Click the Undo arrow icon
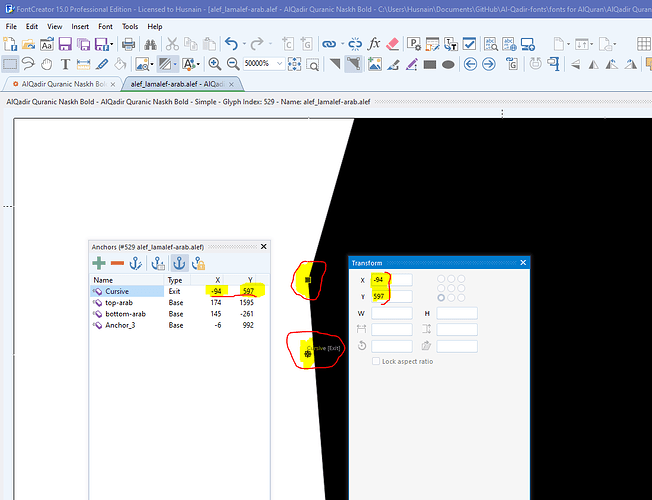The image size is (652, 500). (231, 44)
